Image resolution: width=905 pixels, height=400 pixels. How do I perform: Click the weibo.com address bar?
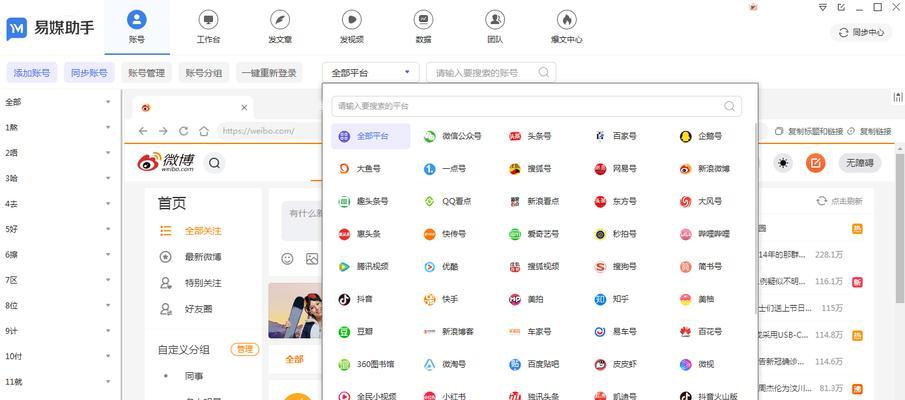click(268, 131)
